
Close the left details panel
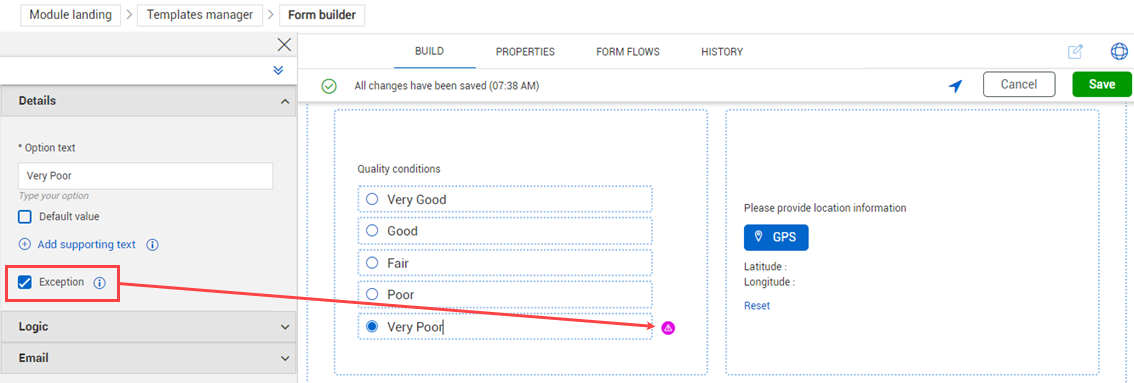pos(284,45)
